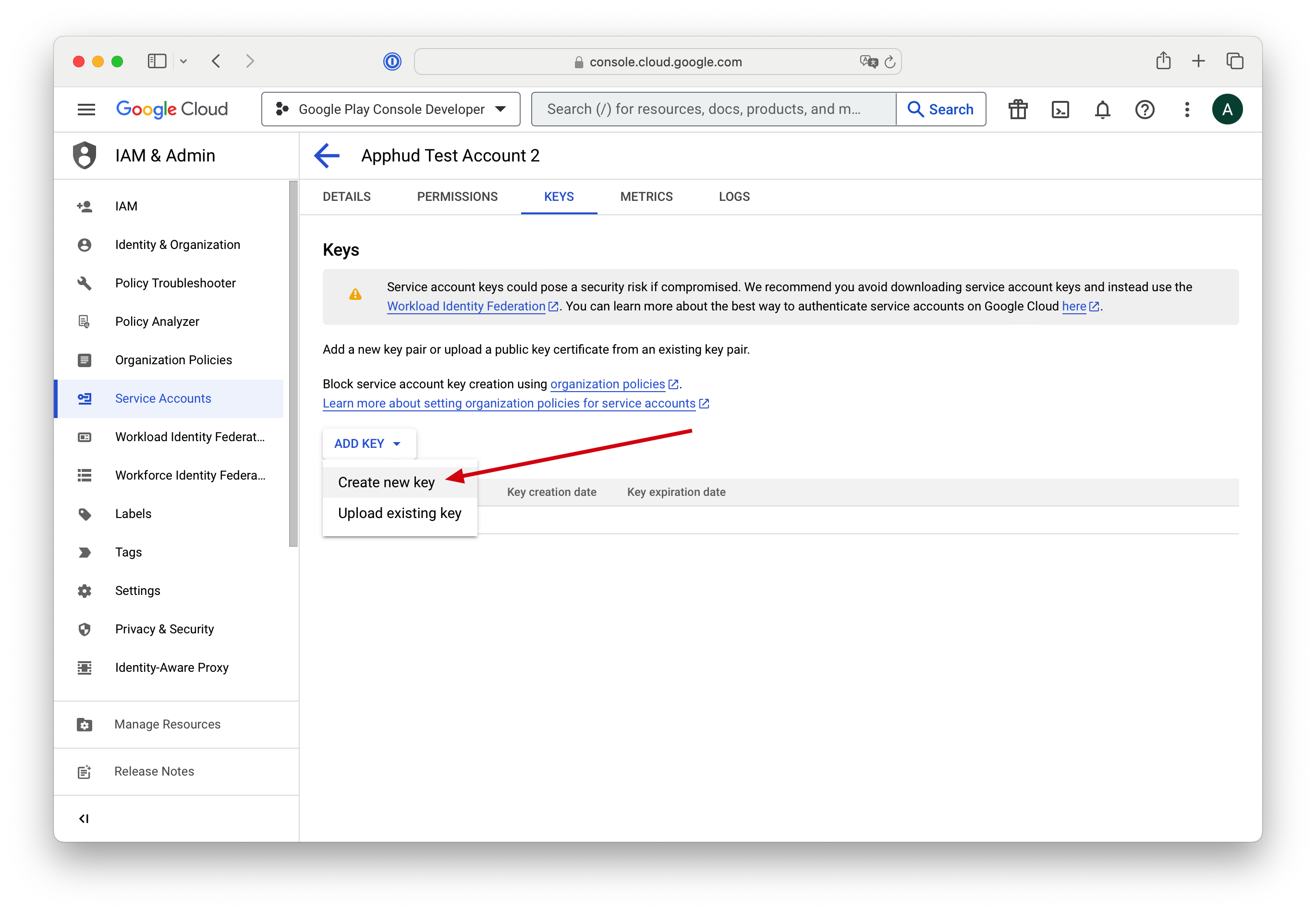Switch to the METRICS tab
Image resolution: width=1316 pixels, height=913 pixels.
coord(646,196)
